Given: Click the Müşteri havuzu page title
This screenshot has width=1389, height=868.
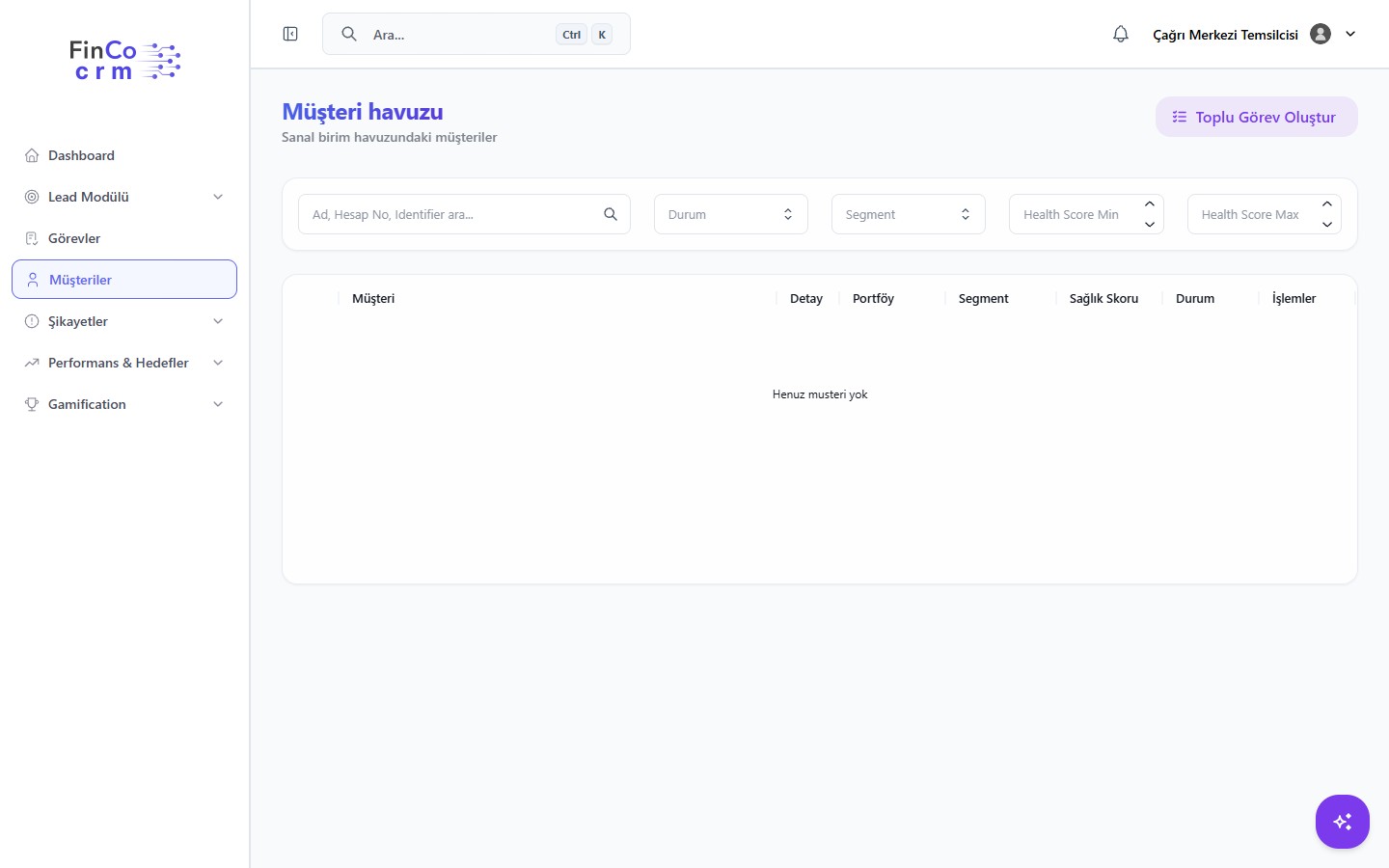Looking at the screenshot, I should click(x=363, y=112).
